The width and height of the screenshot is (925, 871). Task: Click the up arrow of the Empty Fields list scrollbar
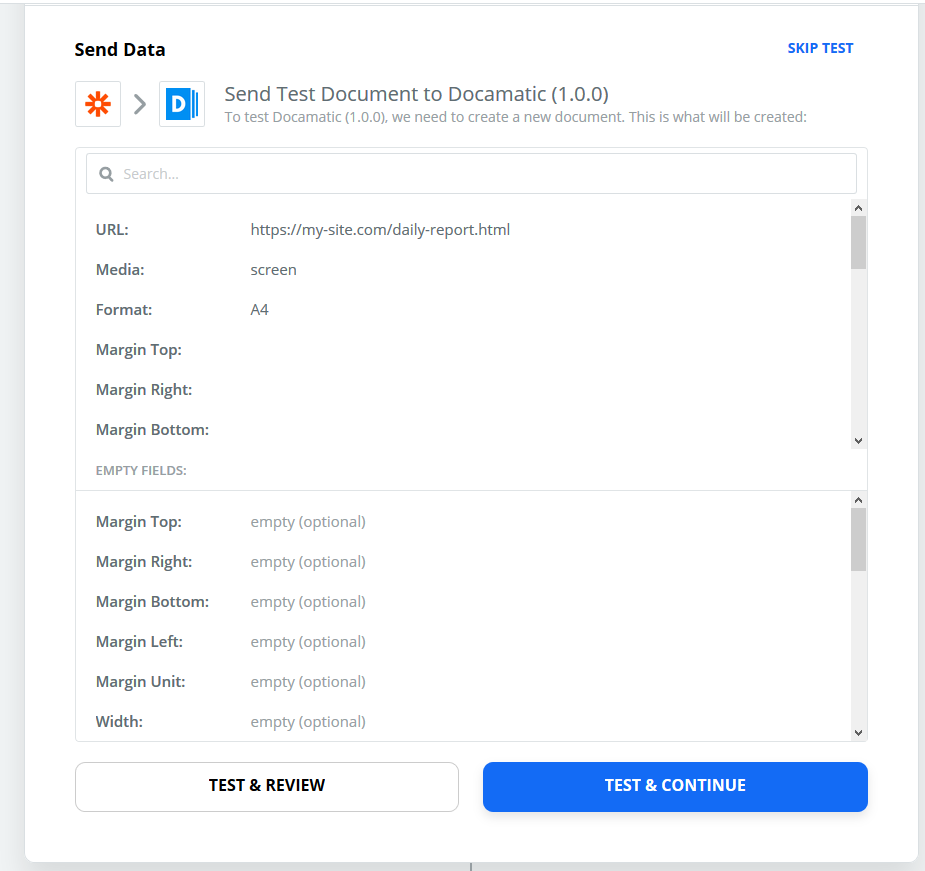(x=858, y=500)
